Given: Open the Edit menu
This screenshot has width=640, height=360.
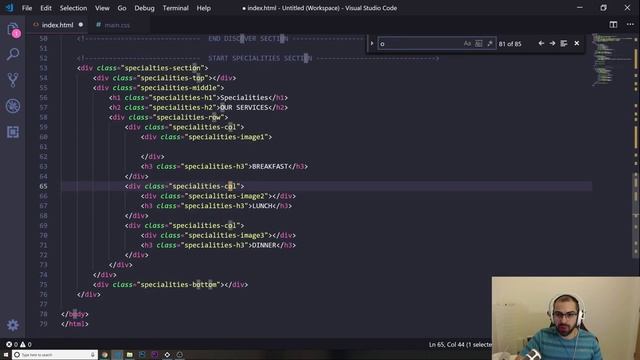Looking at the screenshot, I should coord(46,8).
